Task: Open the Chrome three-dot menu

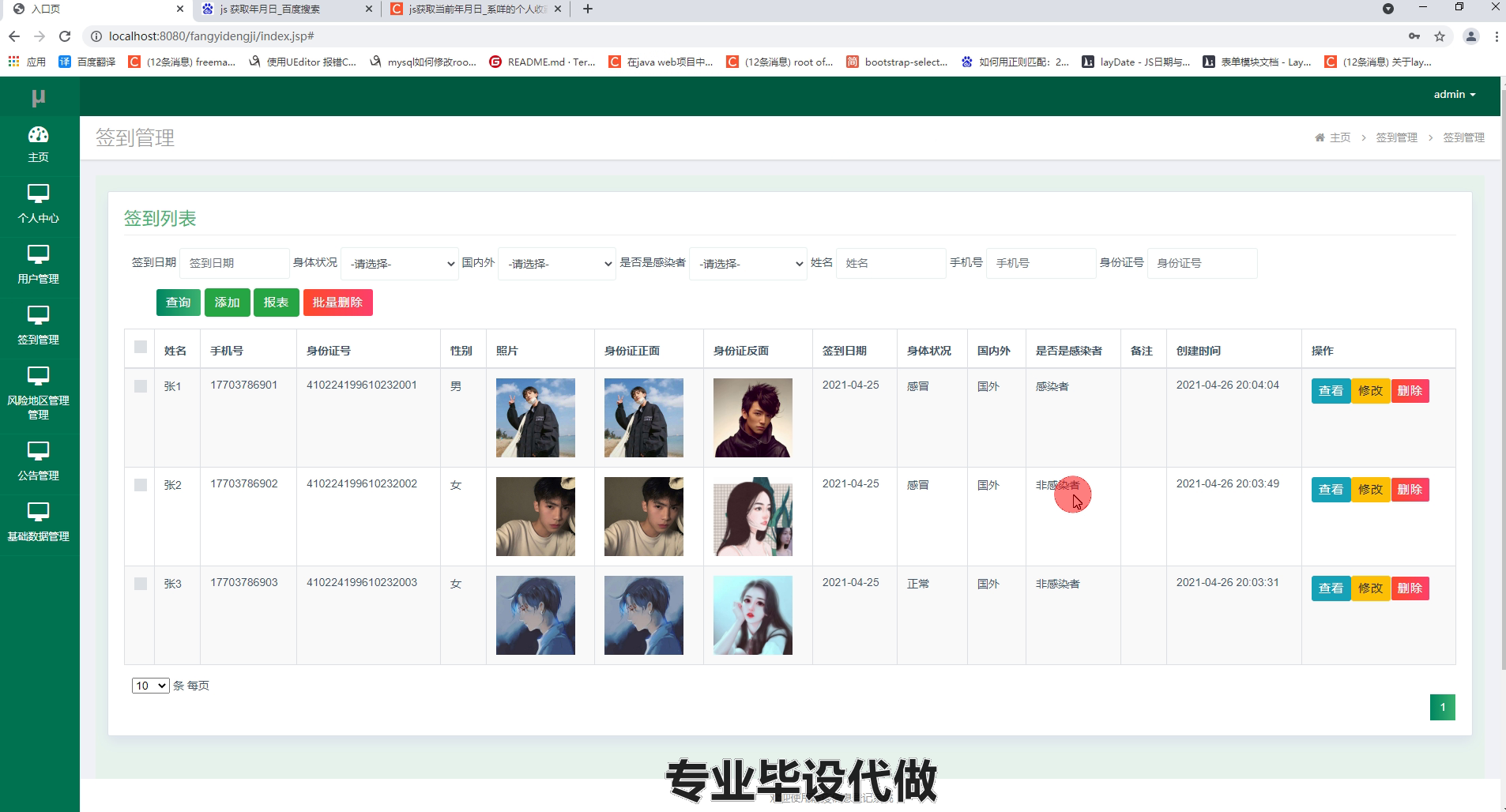Action: tap(1497, 36)
